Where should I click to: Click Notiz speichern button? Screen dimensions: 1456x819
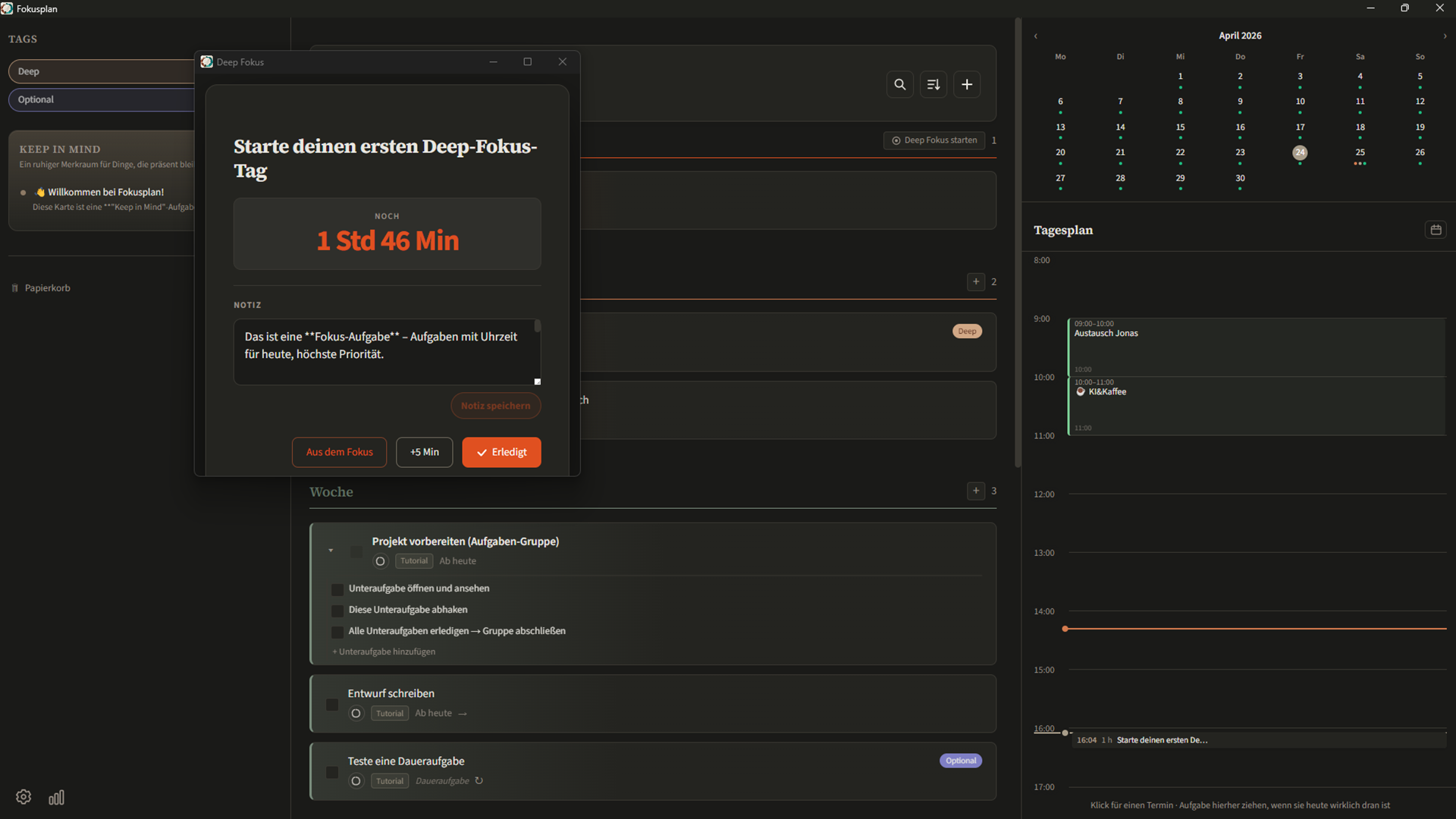coord(496,406)
